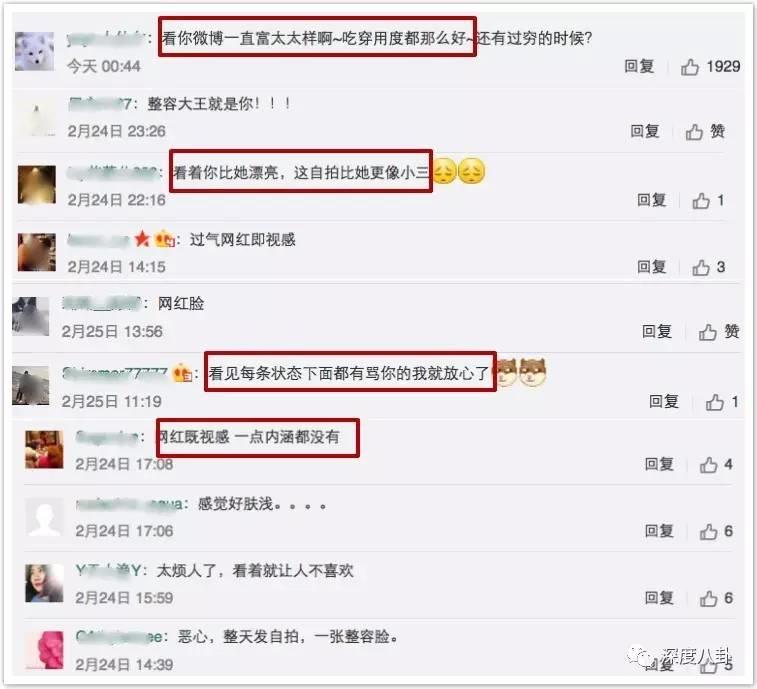Click first sad emoji in 小三 comment
Image resolution: width=757 pixels, height=689 pixels.
coord(445,171)
